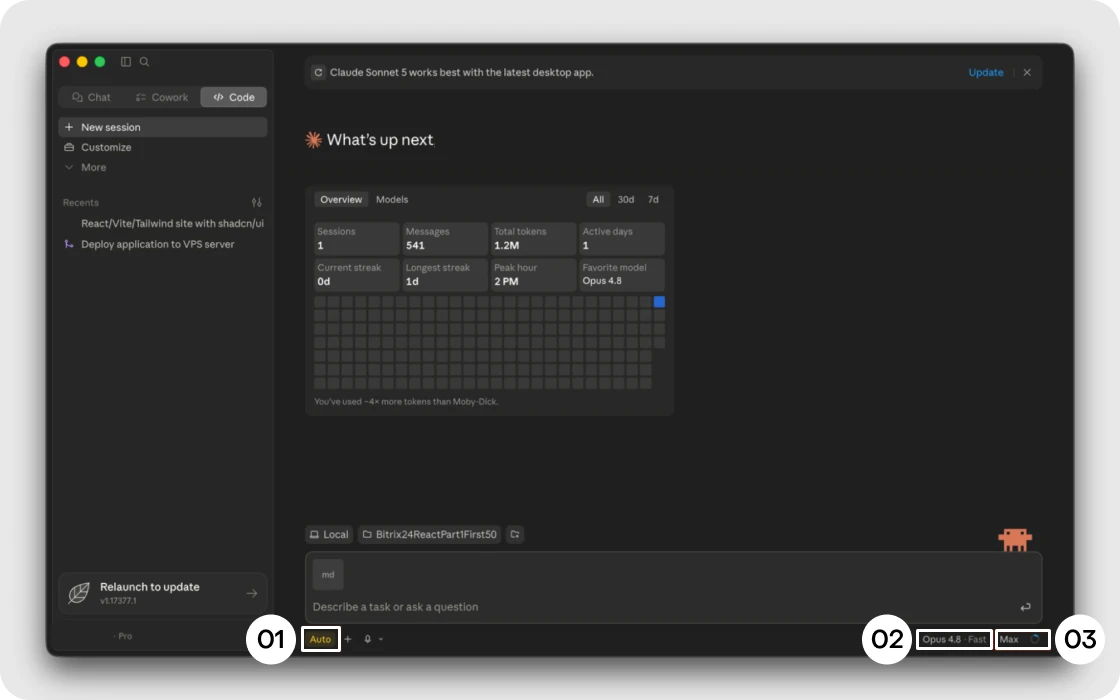This screenshot has height=700, width=1120.
Task: Click the Pro plan label
Action: tap(125, 636)
